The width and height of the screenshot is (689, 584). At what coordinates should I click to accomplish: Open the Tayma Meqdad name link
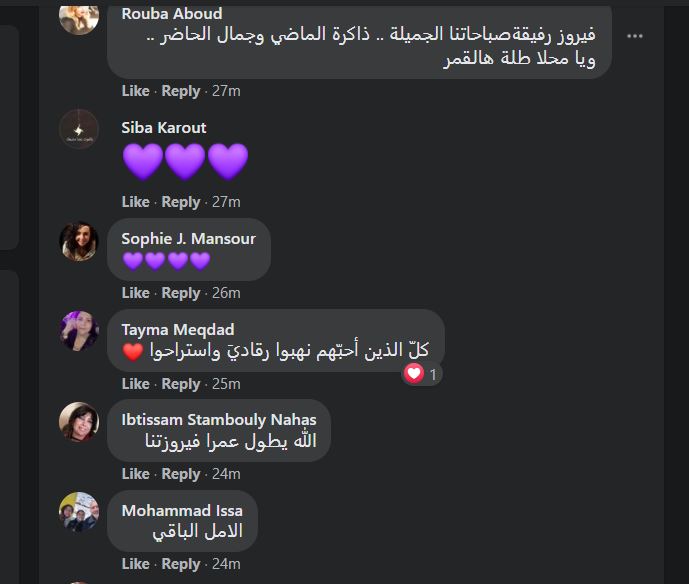click(x=178, y=330)
